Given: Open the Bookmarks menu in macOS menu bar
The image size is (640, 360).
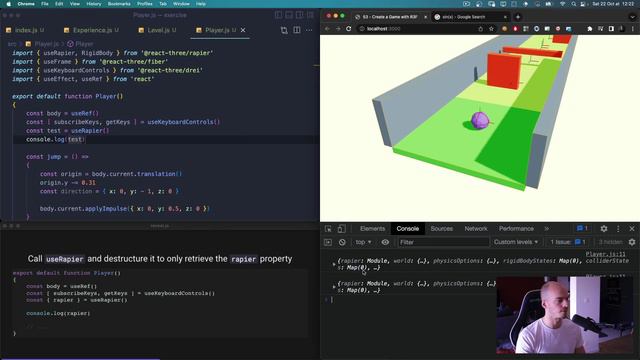Looking at the screenshot, I should [x=119, y=4].
